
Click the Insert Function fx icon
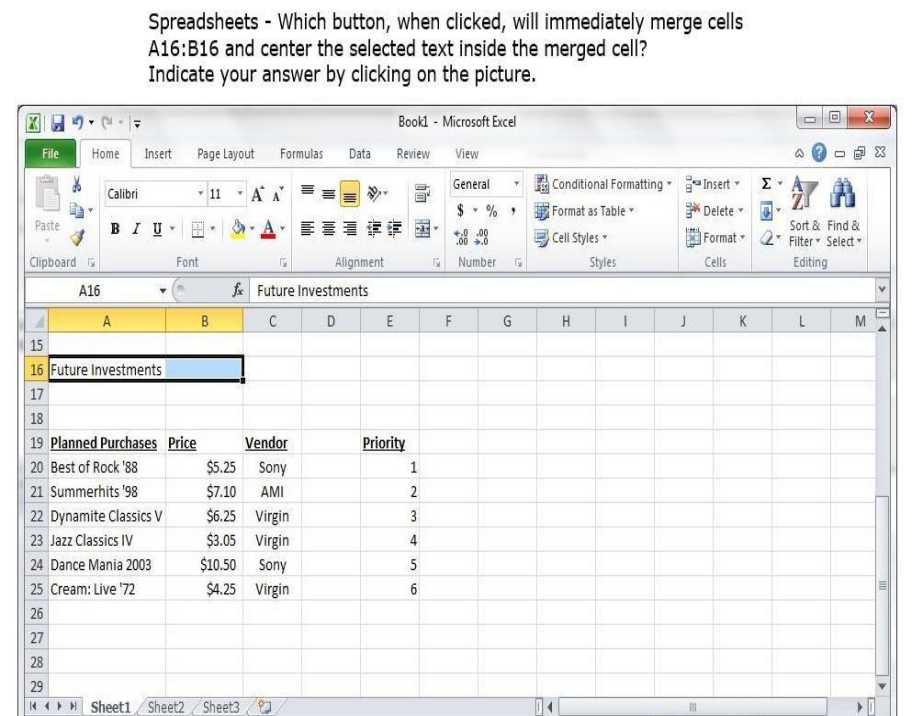click(x=238, y=290)
